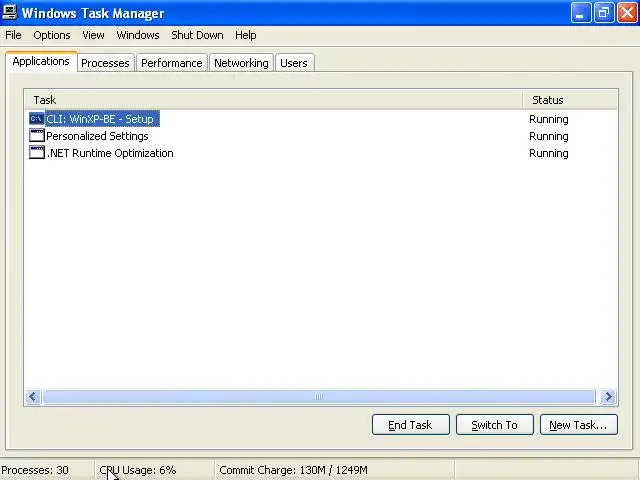
Task: Open the Help menu
Action: (x=246, y=35)
